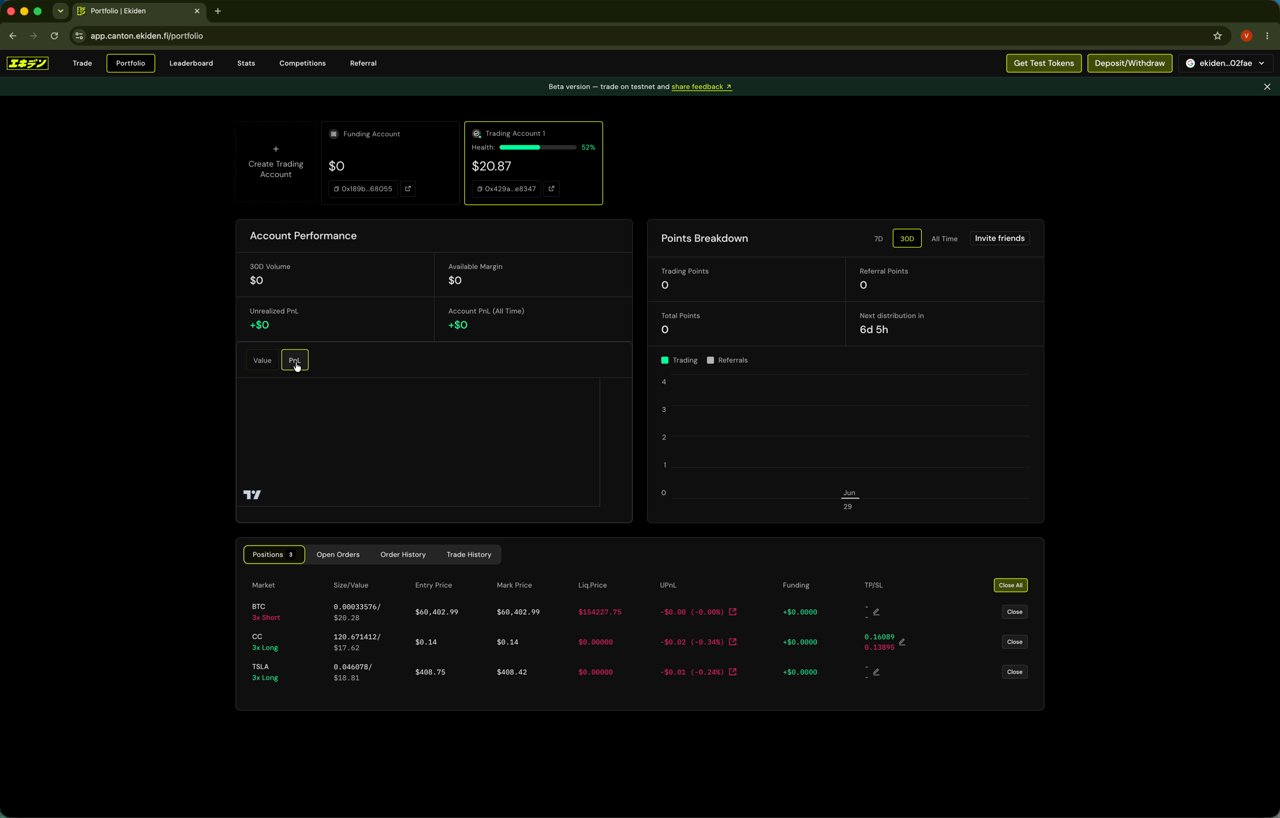The height and width of the screenshot is (818, 1280).
Task: Bookmark this page with the star icon
Action: [1217, 36]
